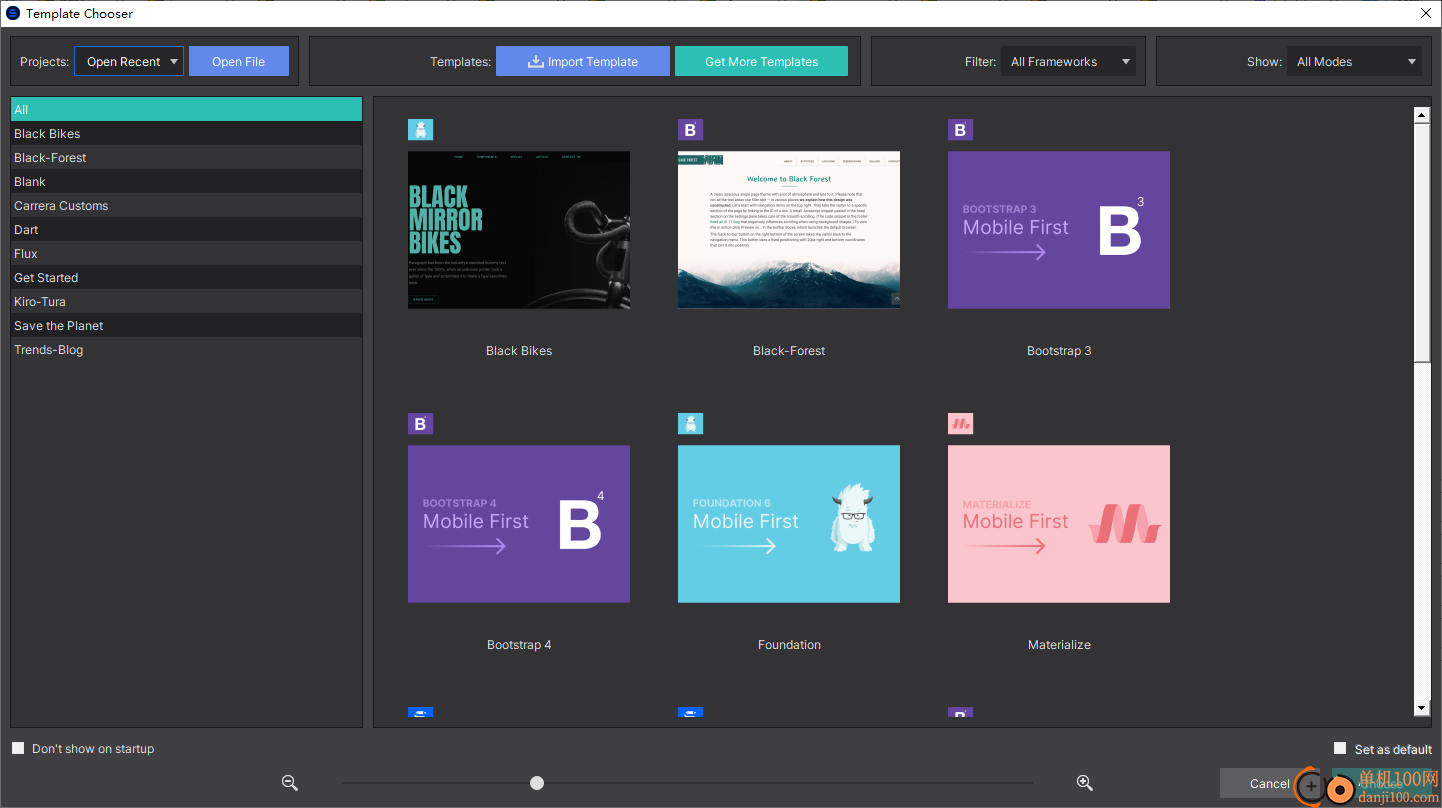Image resolution: width=1442 pixels, height=808 pixels.
Task: Tick the Set as default checkbox
Action: click(x=1340, y=748)
